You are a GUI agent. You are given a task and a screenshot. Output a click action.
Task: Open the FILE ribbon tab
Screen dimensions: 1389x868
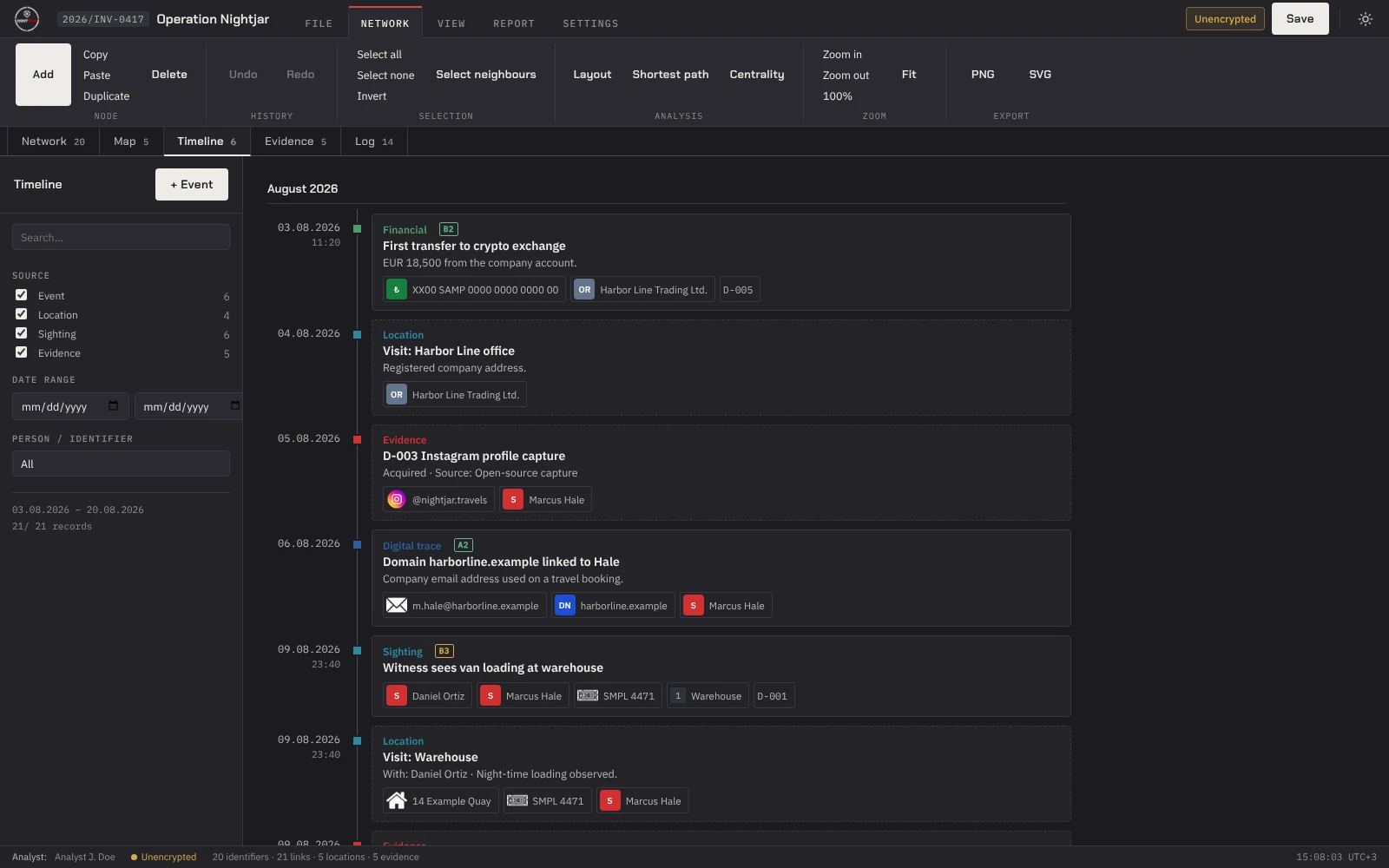[x=319, y=23]
